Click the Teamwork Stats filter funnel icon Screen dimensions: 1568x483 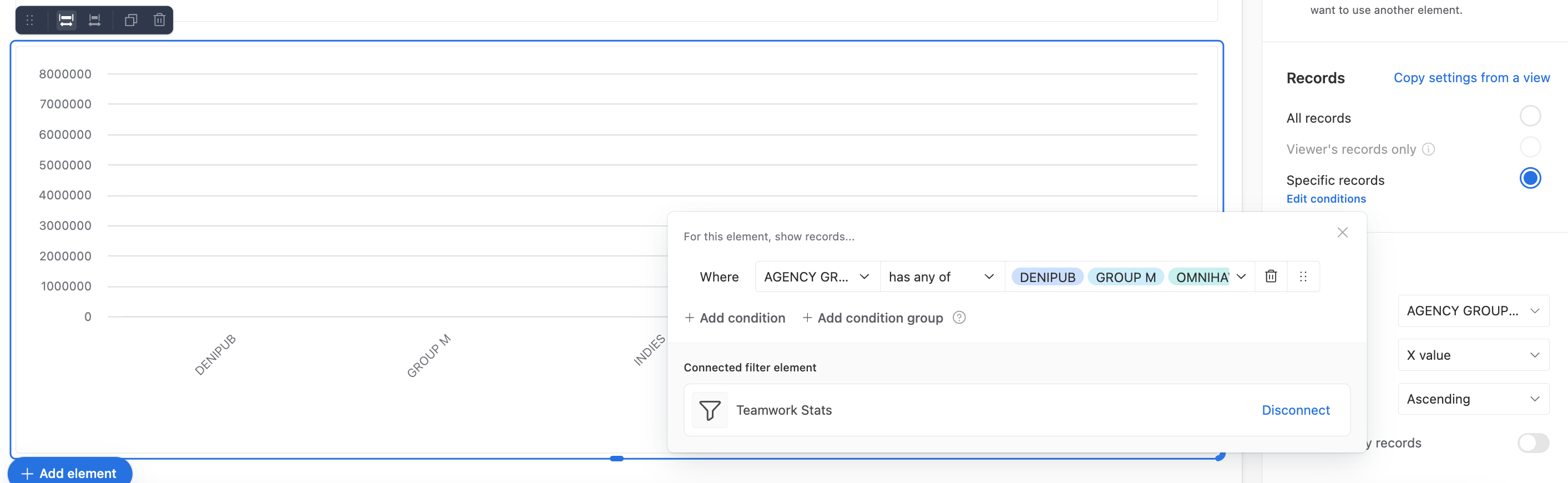[x=710, y=410]
